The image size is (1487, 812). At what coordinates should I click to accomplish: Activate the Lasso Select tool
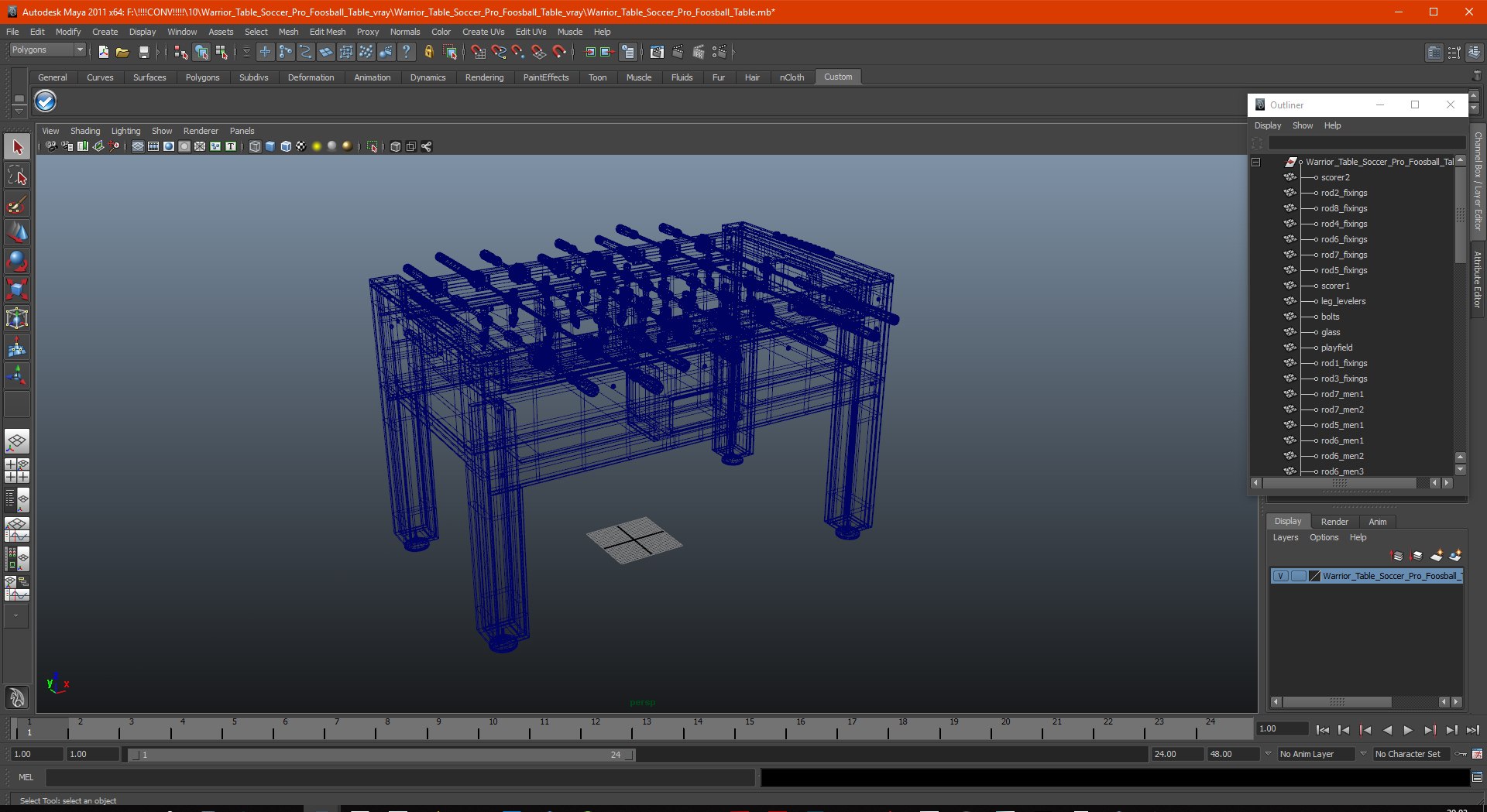tap(17, 176)
